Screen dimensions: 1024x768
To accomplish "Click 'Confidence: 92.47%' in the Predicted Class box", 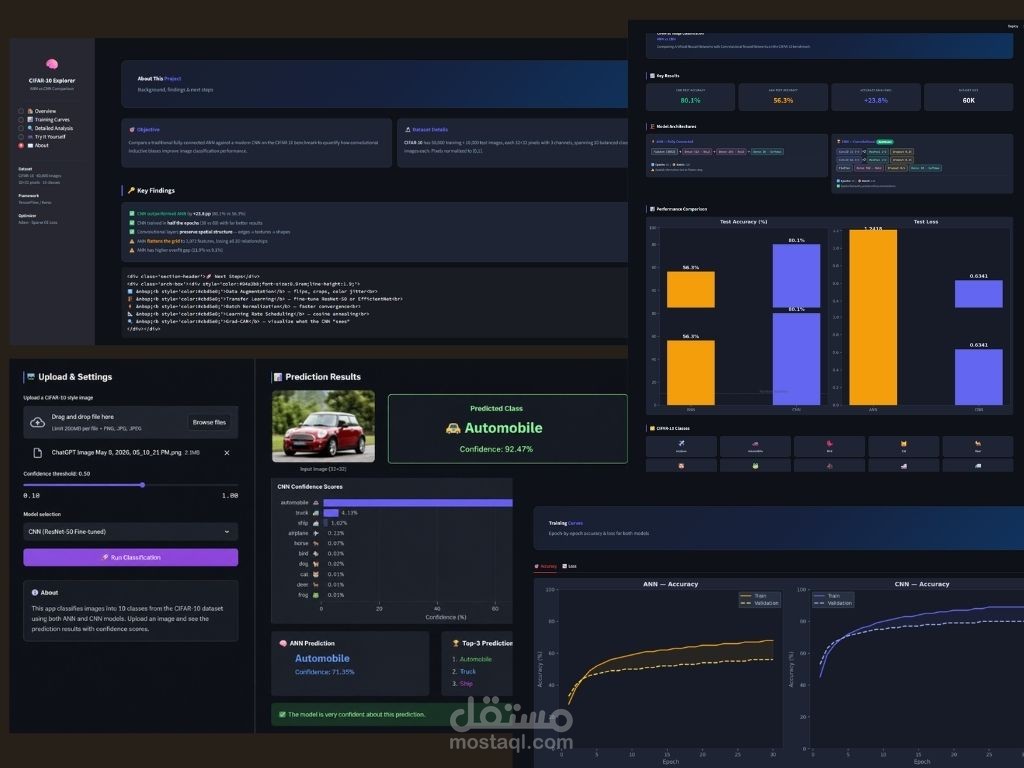I will (496, 449).
